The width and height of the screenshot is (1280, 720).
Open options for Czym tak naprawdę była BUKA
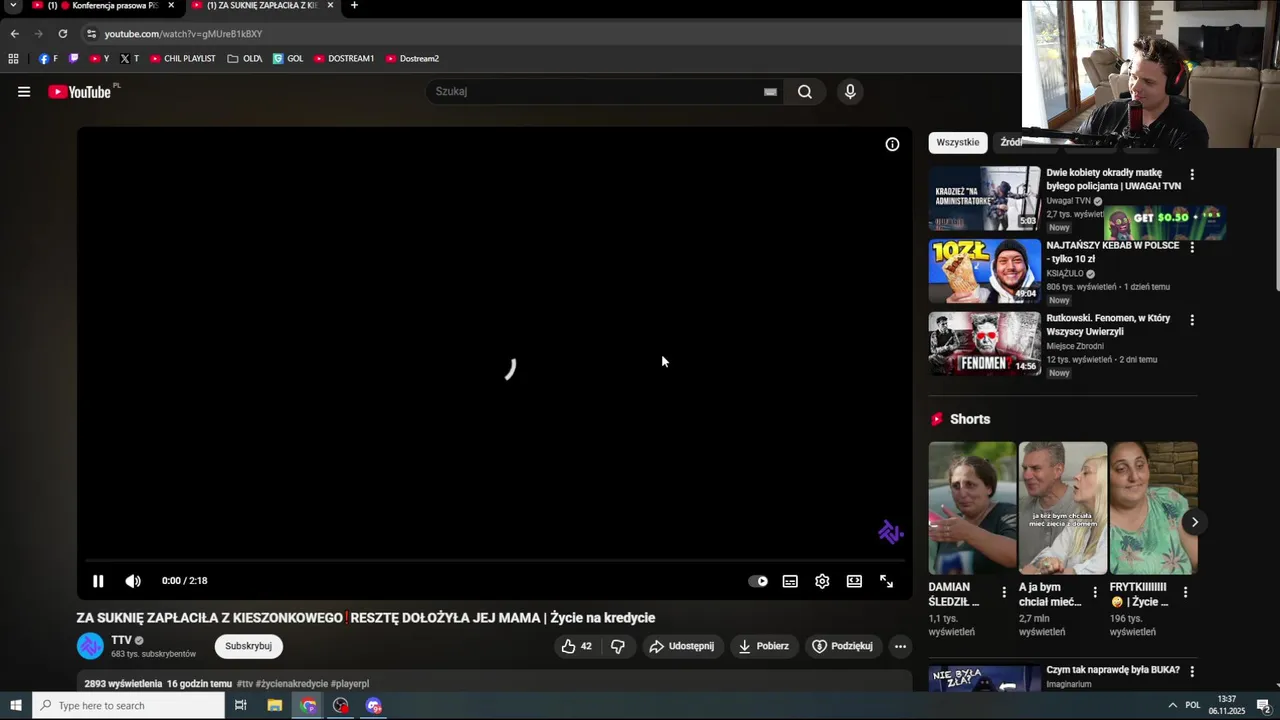coord(1191,672)
